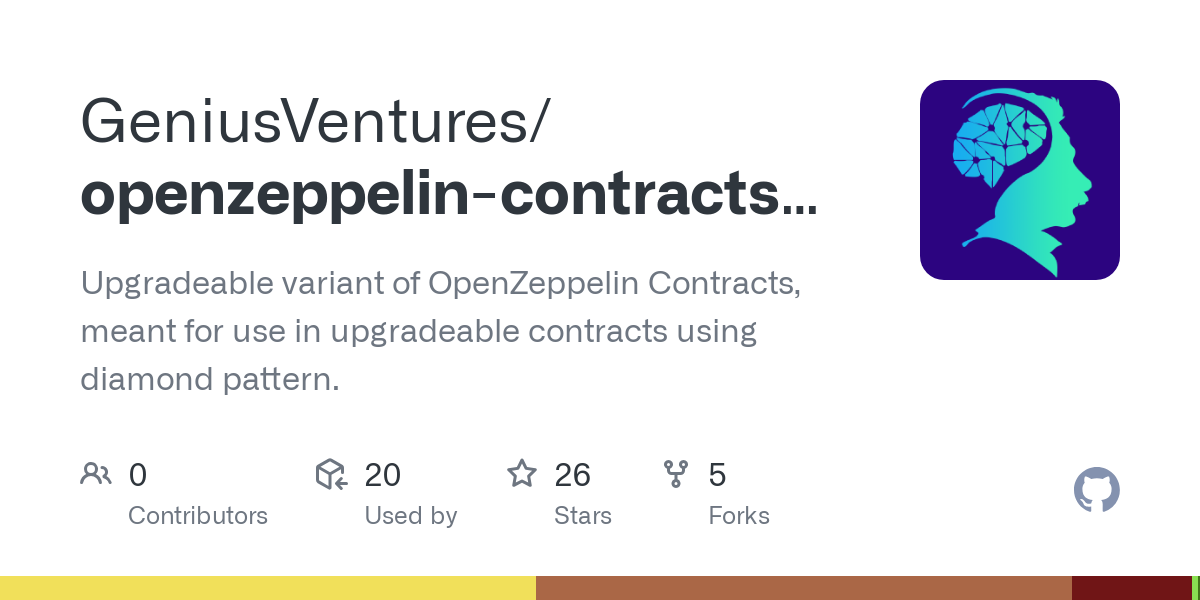Click the repository description text
This screenshot has height=600, width=1200.
[x=441, y=331]
